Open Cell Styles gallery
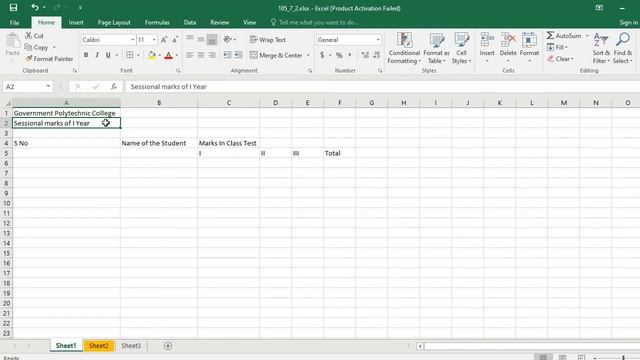Viewport: 640px width, 360px height. coord(462,48)
